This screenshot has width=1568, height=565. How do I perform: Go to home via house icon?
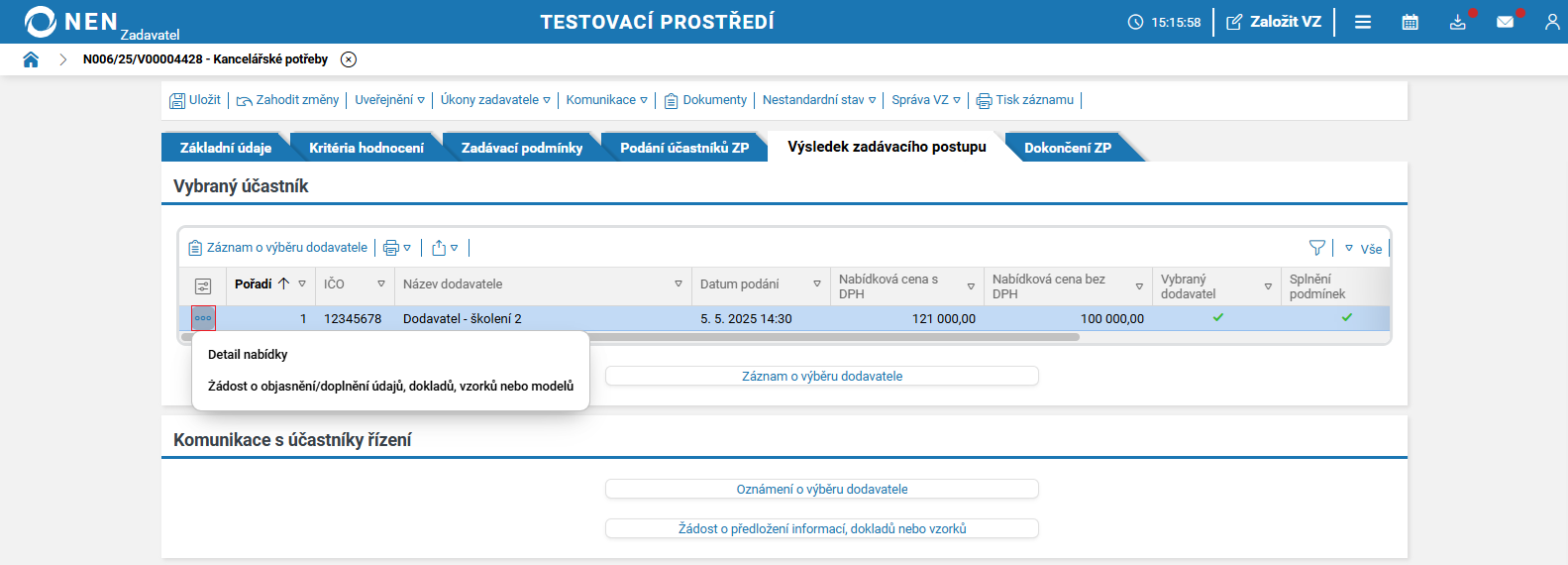31,59
